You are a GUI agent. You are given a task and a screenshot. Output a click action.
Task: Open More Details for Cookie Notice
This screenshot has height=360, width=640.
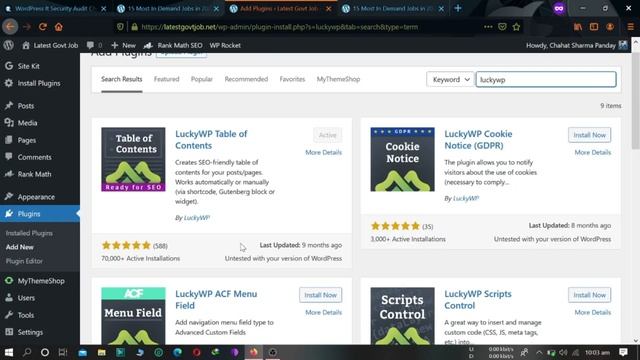point(593,152)
